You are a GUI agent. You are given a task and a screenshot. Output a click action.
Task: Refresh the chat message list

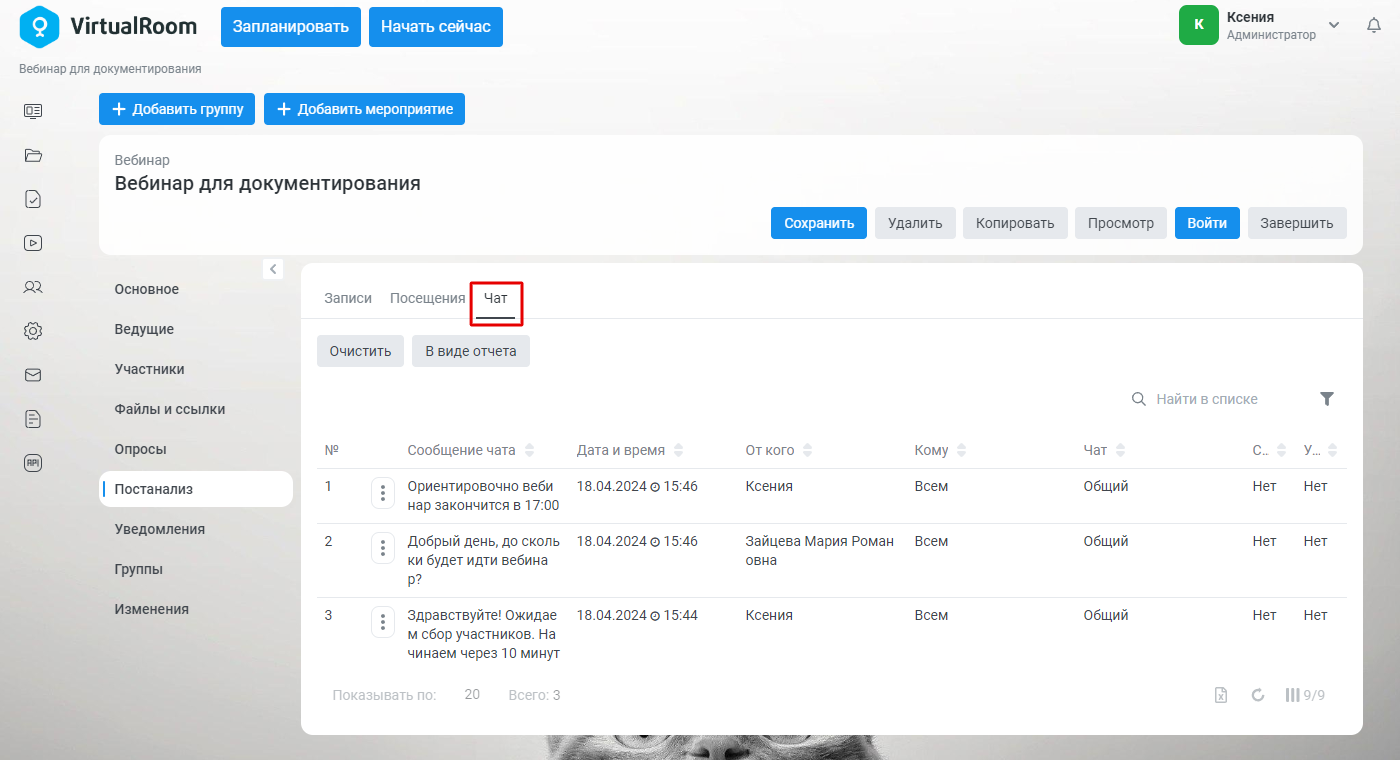1258,695
